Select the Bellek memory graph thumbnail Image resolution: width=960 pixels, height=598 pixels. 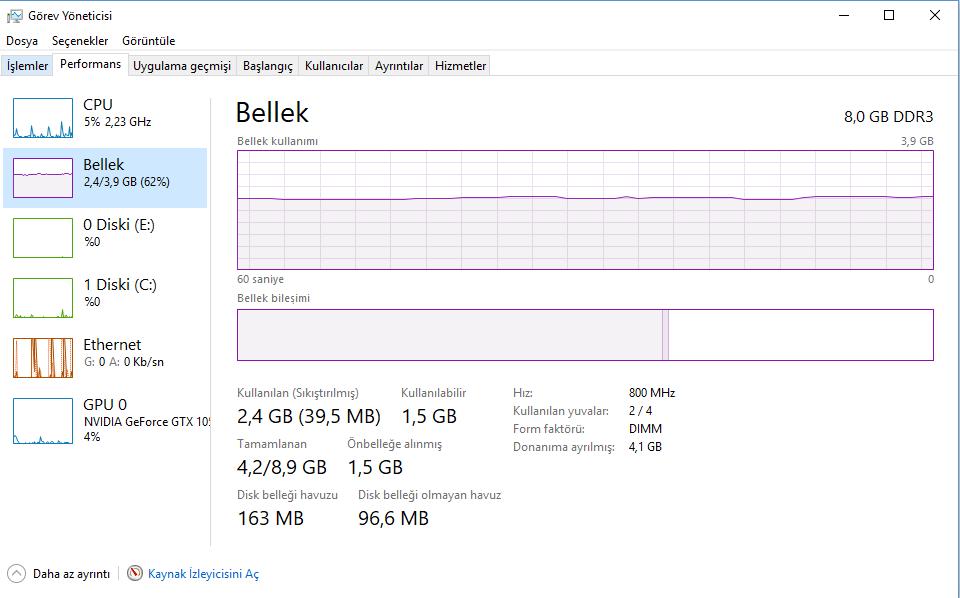pos(43,178)
